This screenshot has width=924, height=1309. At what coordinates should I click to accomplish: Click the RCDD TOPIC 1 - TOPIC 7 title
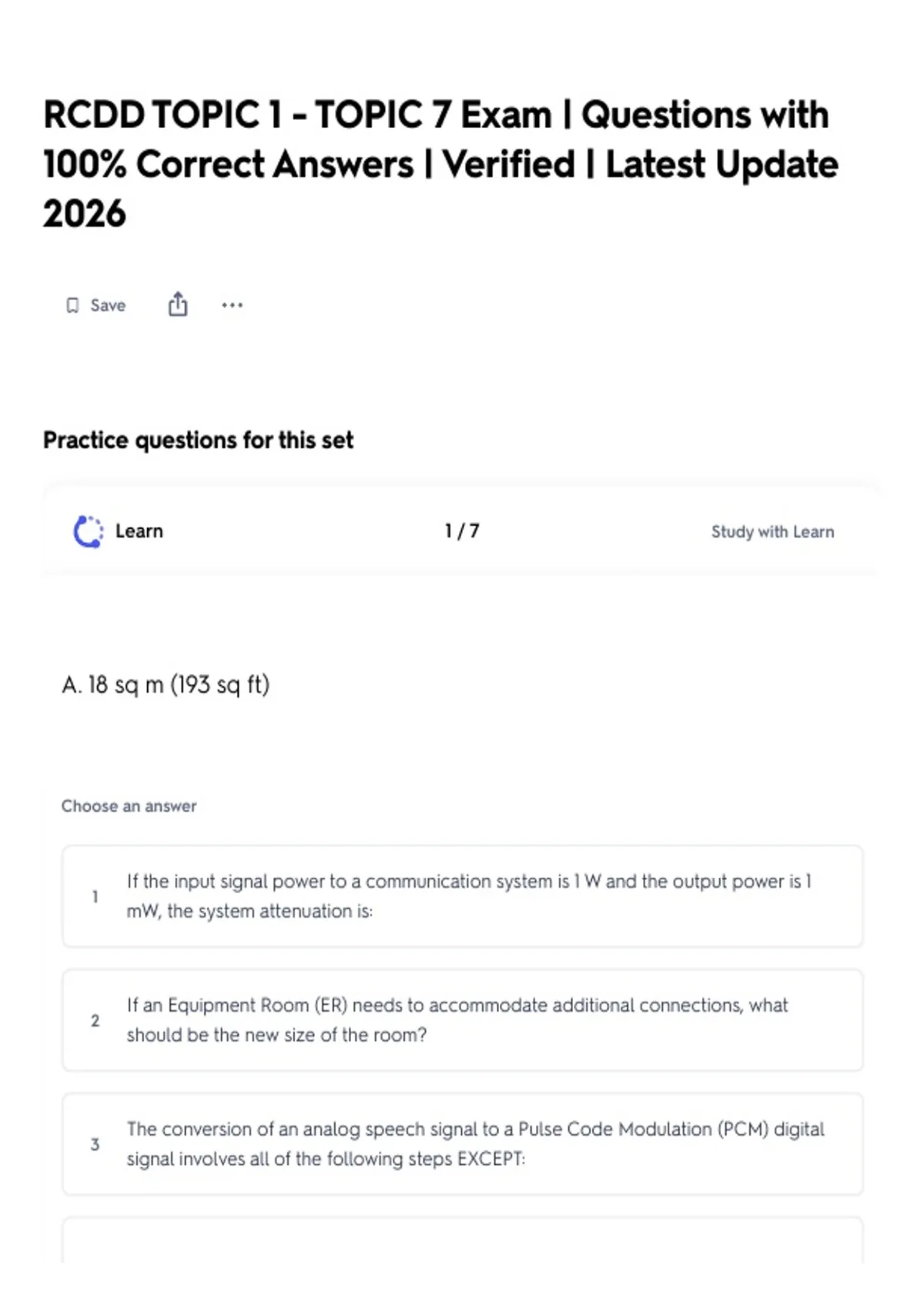[440, 164]
